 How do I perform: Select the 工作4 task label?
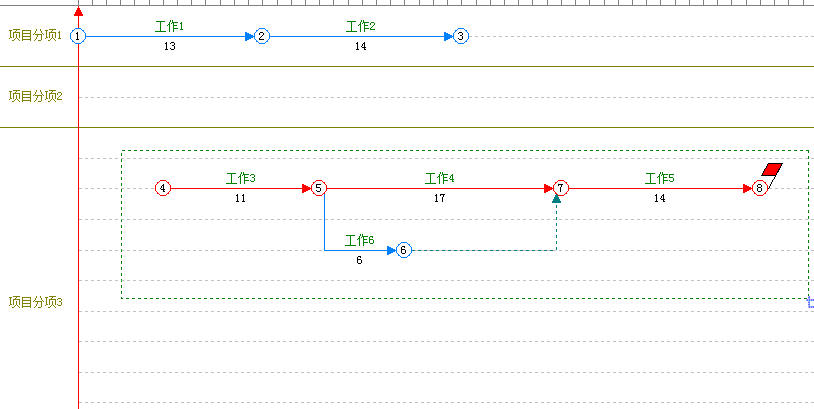tap(440, 178)
